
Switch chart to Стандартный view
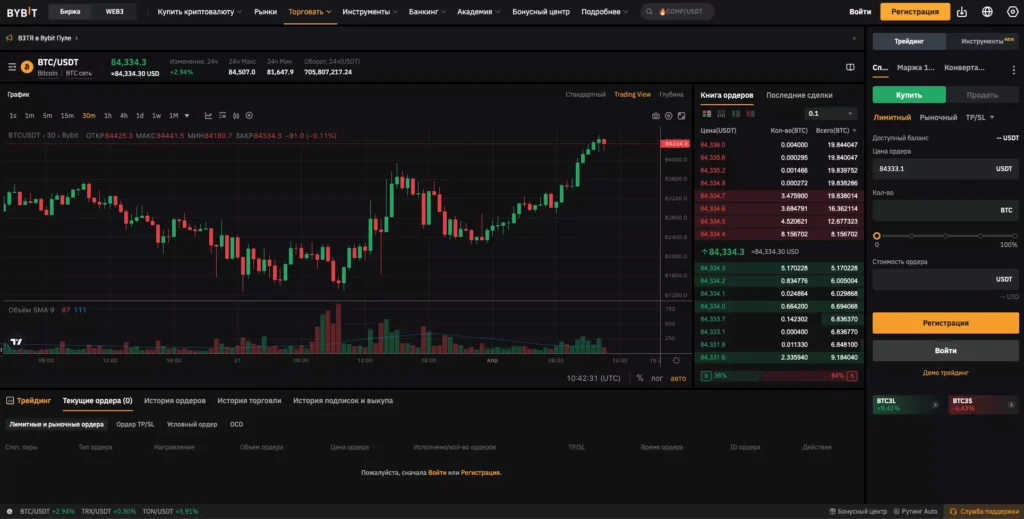tap(585, 95)
